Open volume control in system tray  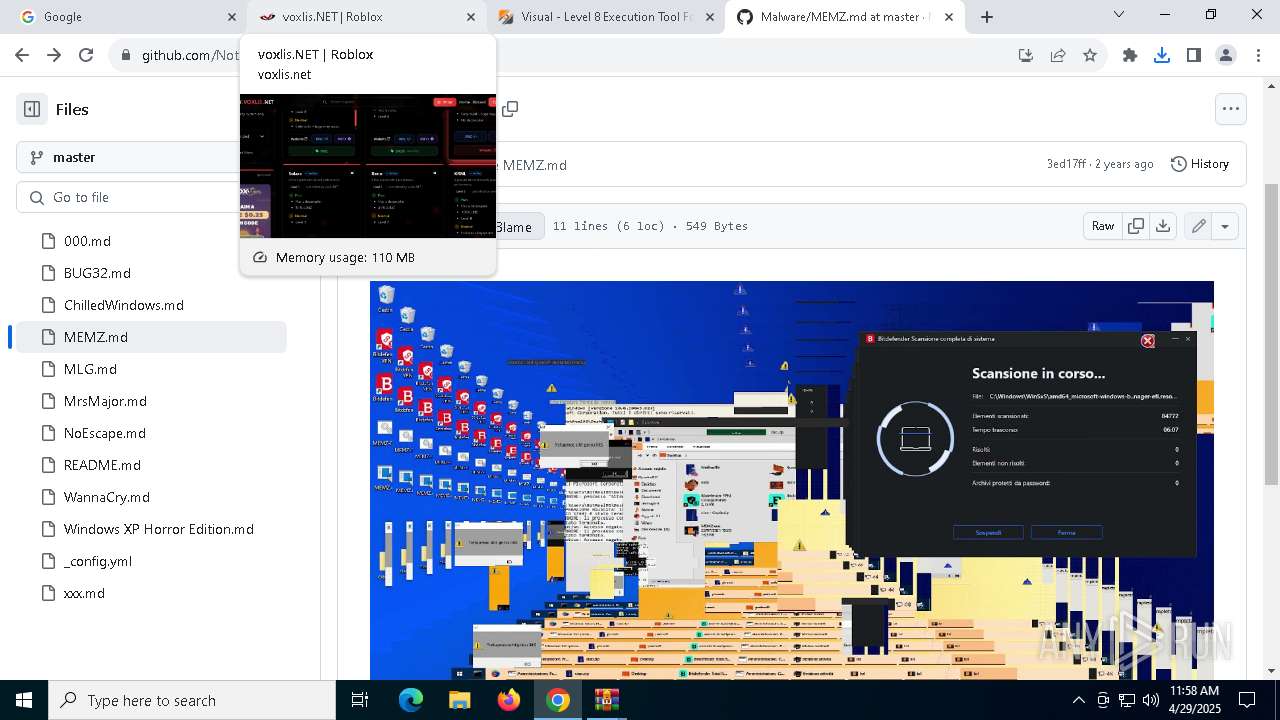1151,700
